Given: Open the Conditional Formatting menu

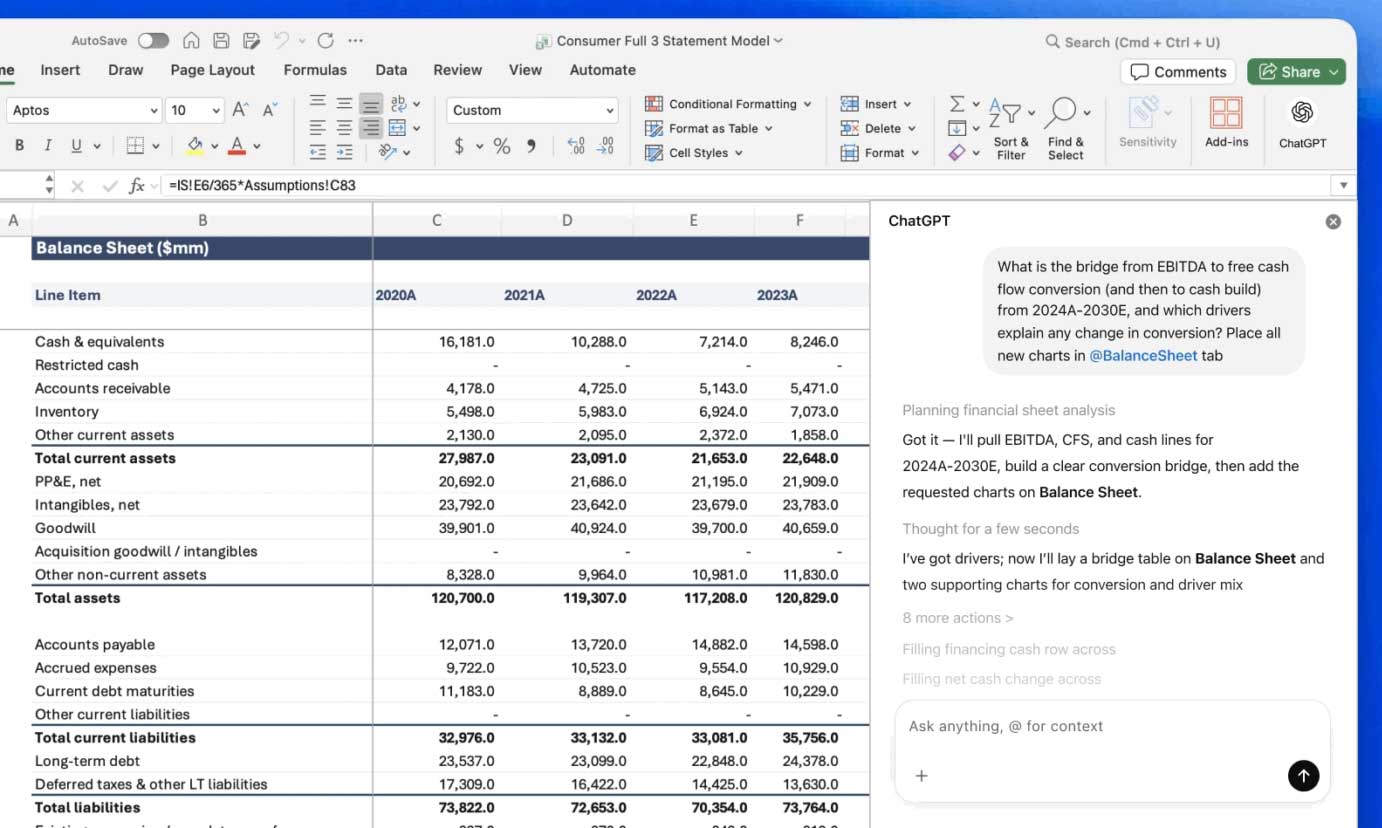Looking at the screenshot, I should tap(728, 104).
